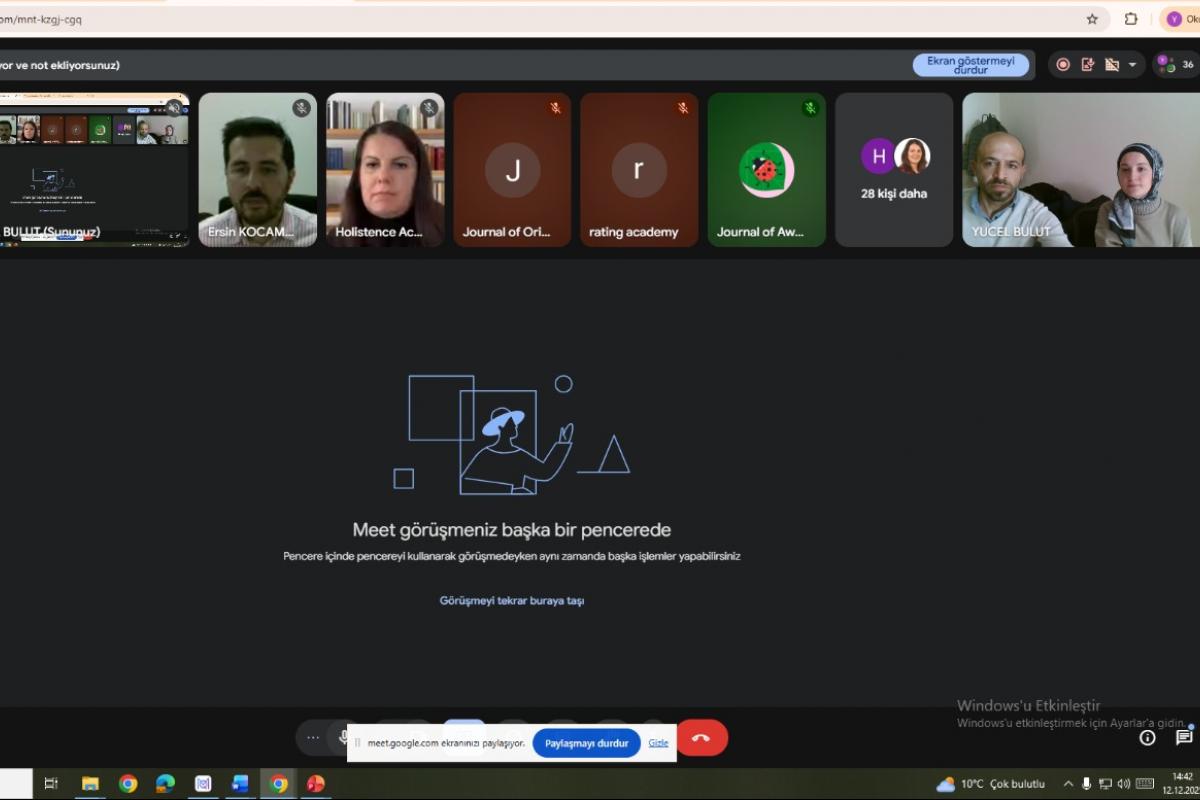Screen dimensions: 1200x800
Task: Expand the dropdown arrow in recording toolbar
Action: coord(1132,65)
